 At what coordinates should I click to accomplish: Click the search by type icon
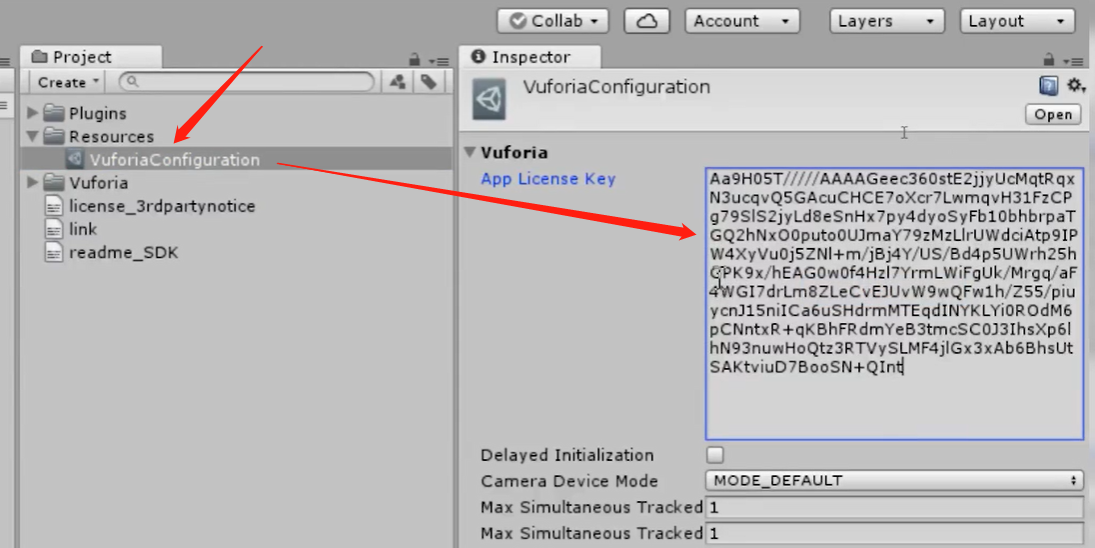[398, 82]
